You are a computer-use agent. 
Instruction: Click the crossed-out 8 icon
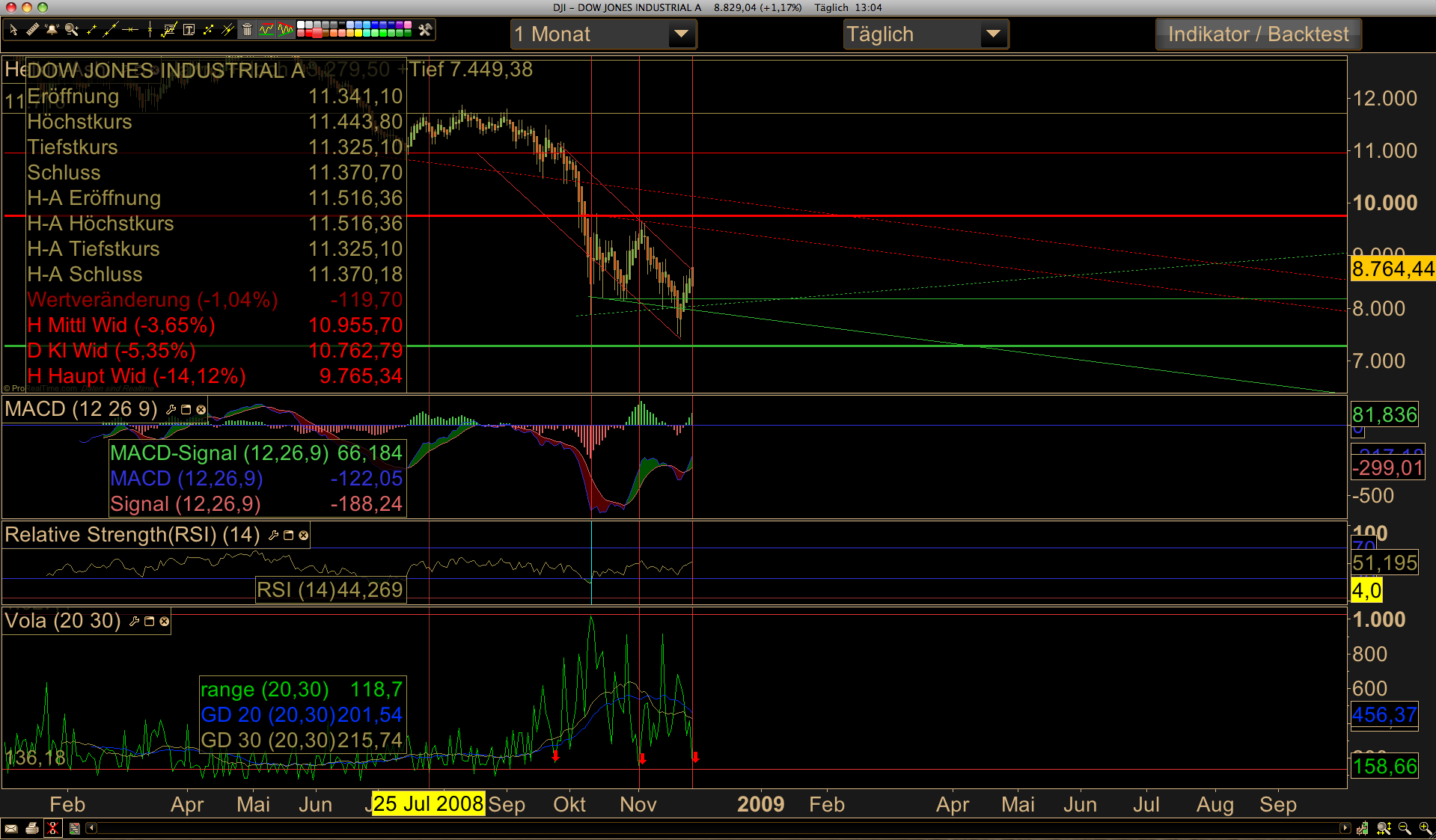53,828
